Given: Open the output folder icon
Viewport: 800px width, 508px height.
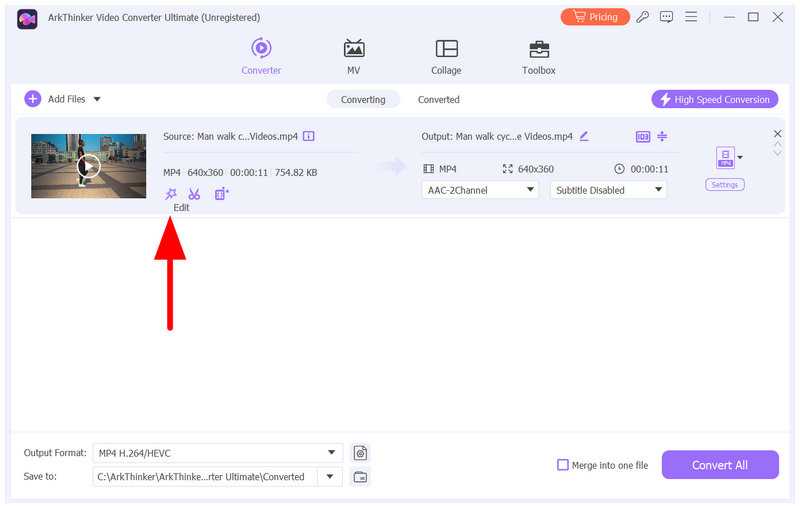Looking at the screenshot, I should (360, 477).
